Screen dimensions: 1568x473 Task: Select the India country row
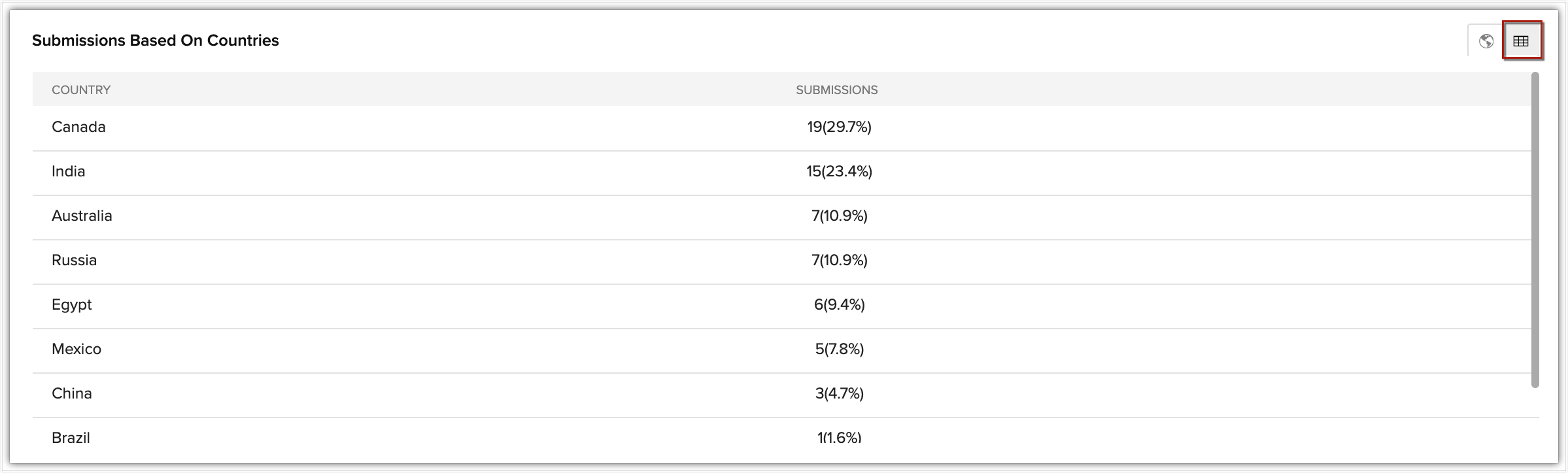click(69, 171)
